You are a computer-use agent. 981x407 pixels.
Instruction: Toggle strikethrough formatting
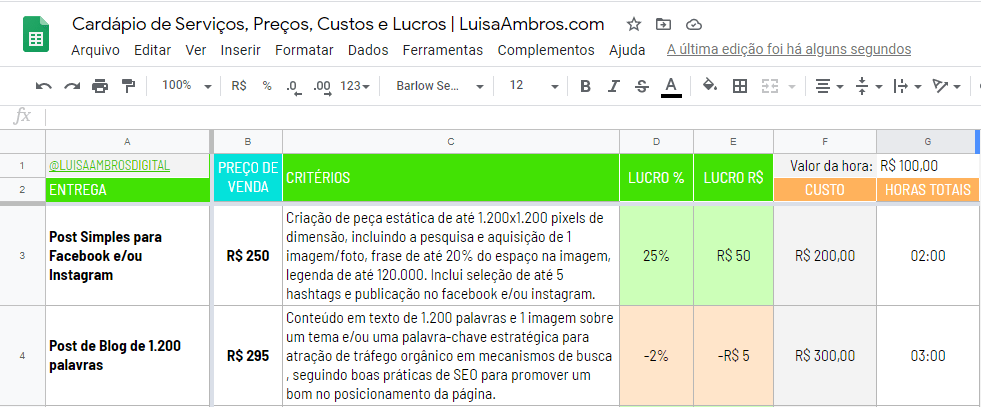tap(641, 87)
